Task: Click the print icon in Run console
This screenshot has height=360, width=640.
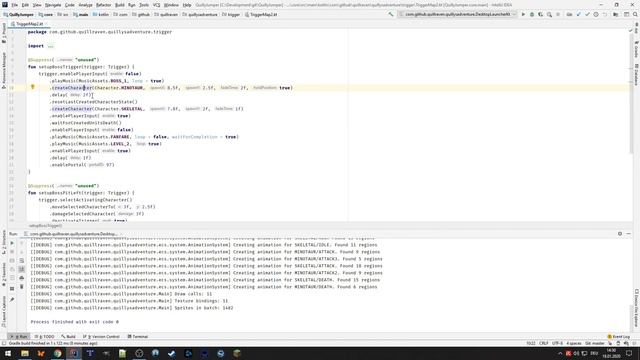Action: coord(22,278)
